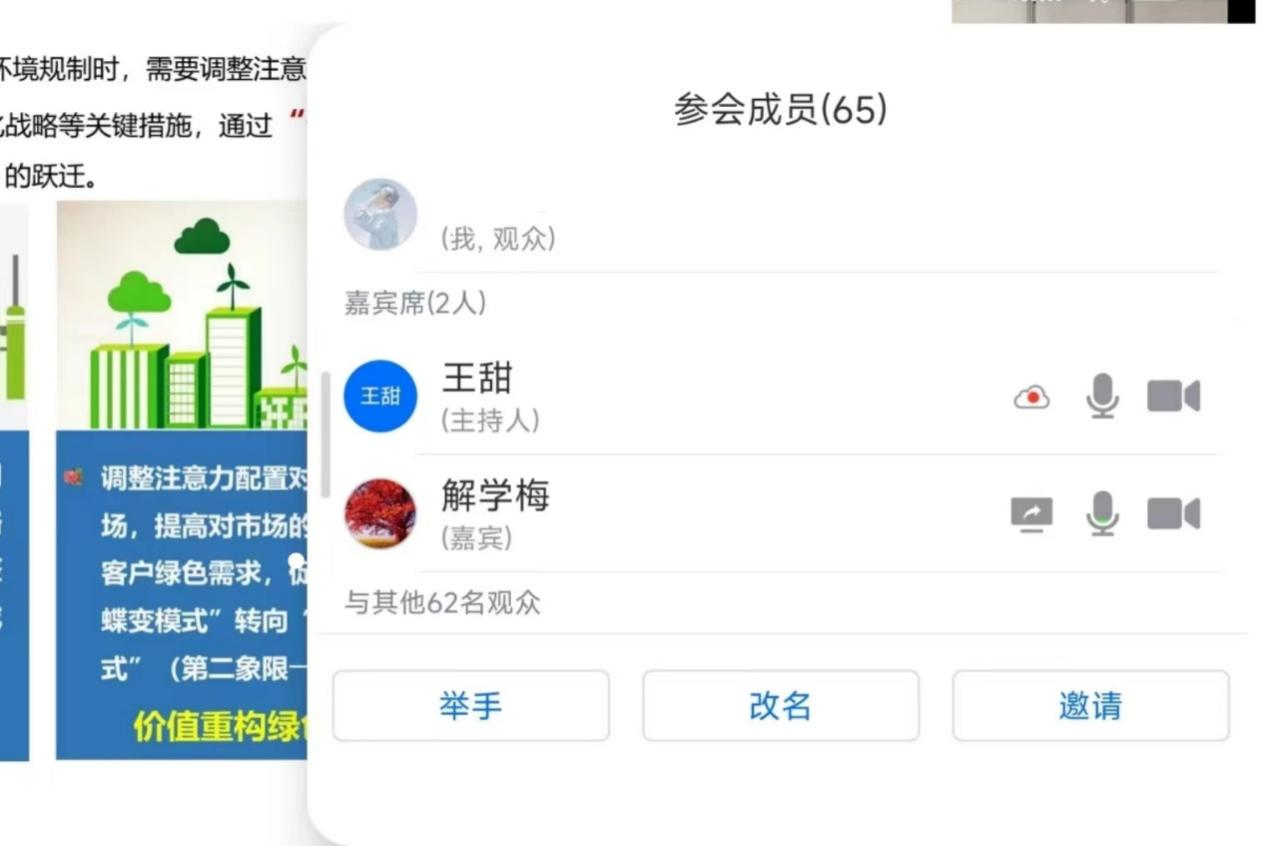1269x846 pixels.
Task: Toggle 王甜's camera icon
Action: coord(1173,397)
